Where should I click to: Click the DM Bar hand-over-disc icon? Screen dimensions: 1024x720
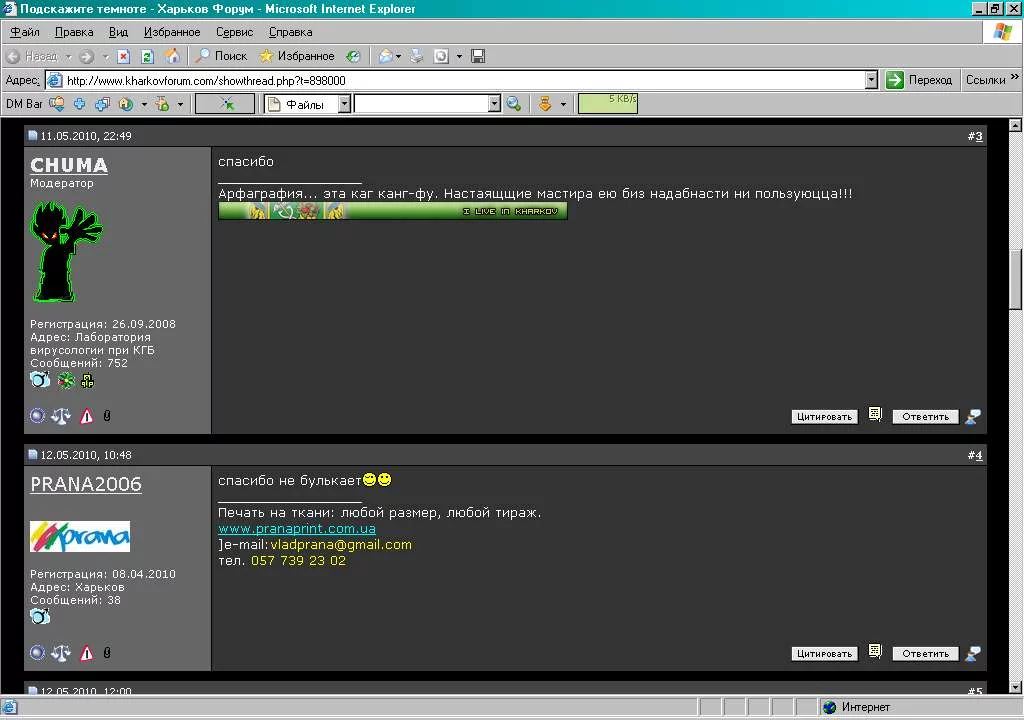click(x=162, y=104)
